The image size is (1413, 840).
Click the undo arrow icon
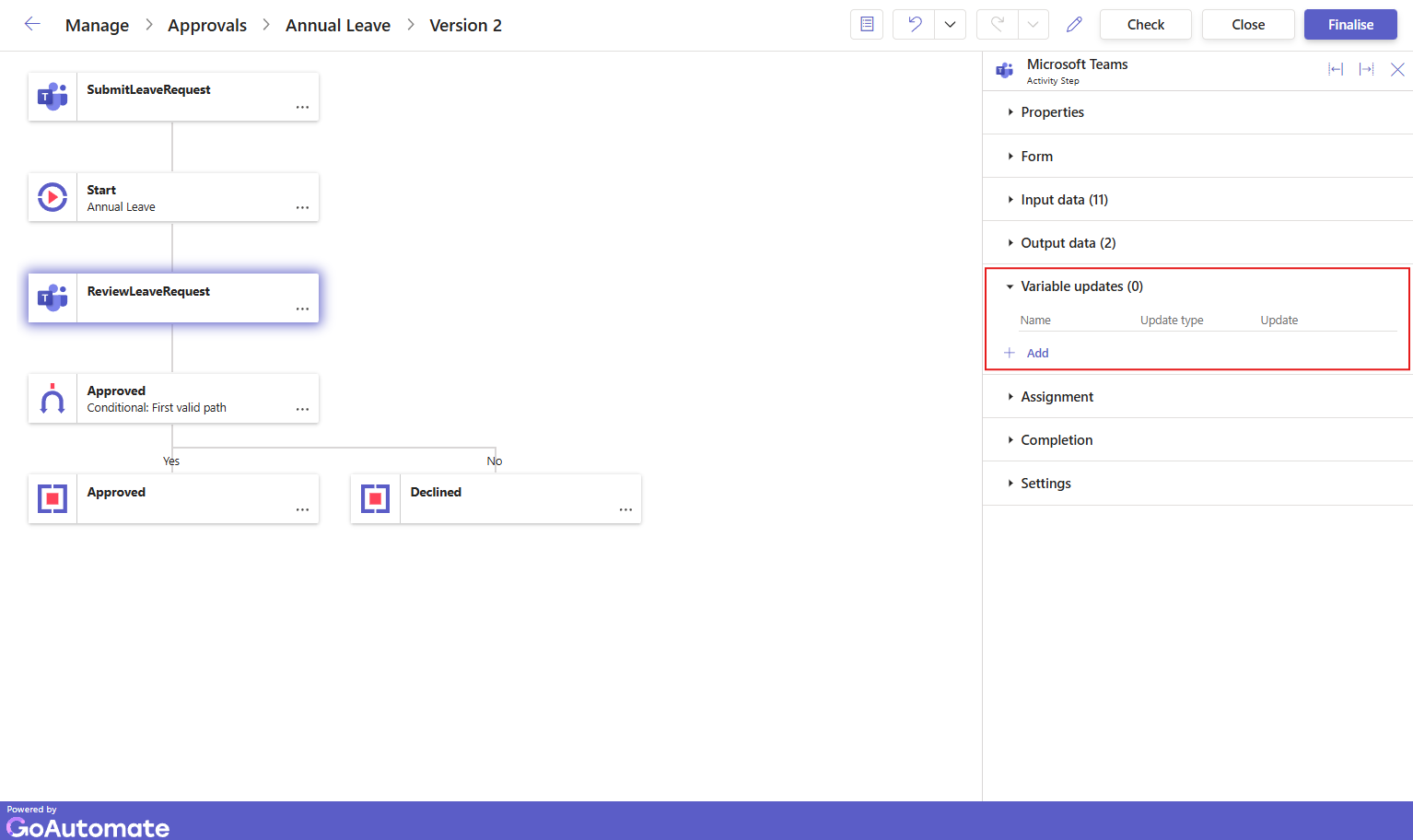point(914,25)
